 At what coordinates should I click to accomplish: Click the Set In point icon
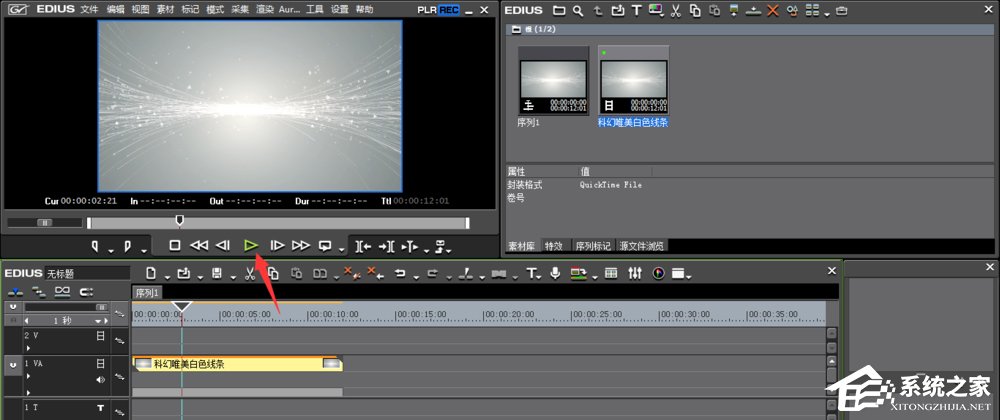click(97, 245)
